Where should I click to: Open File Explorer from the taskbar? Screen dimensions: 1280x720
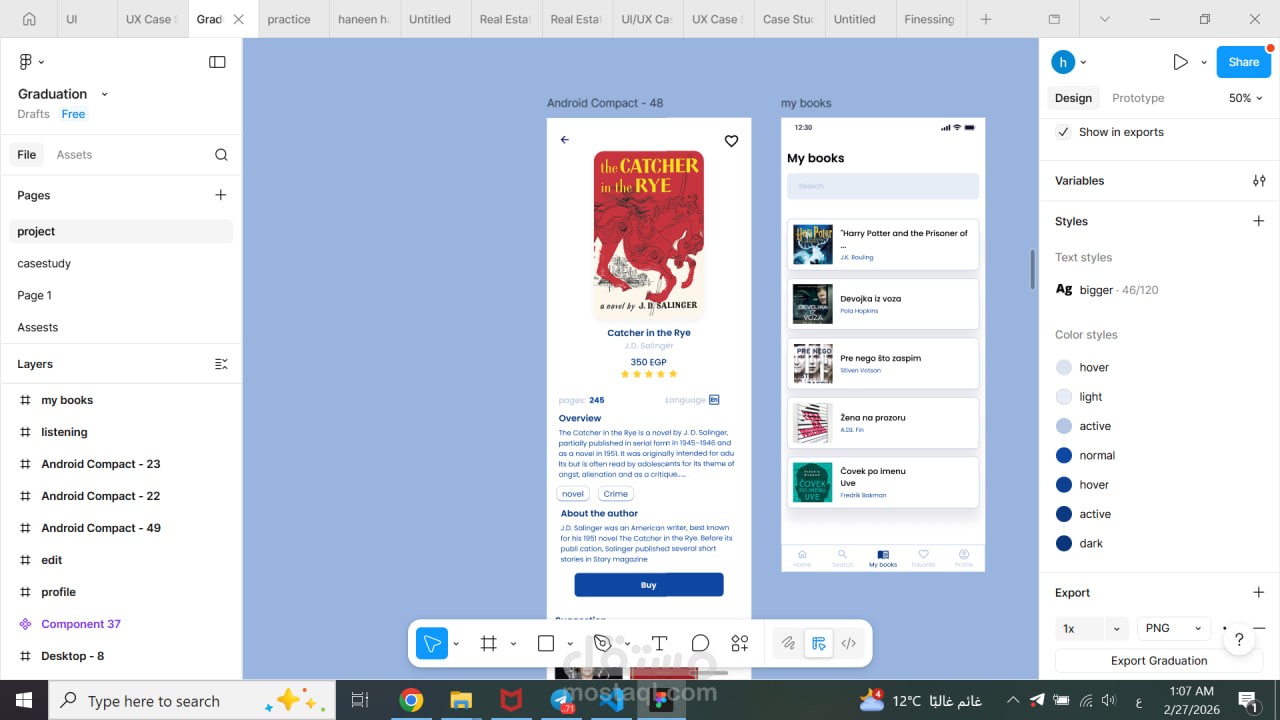click(x=461, y=701)
